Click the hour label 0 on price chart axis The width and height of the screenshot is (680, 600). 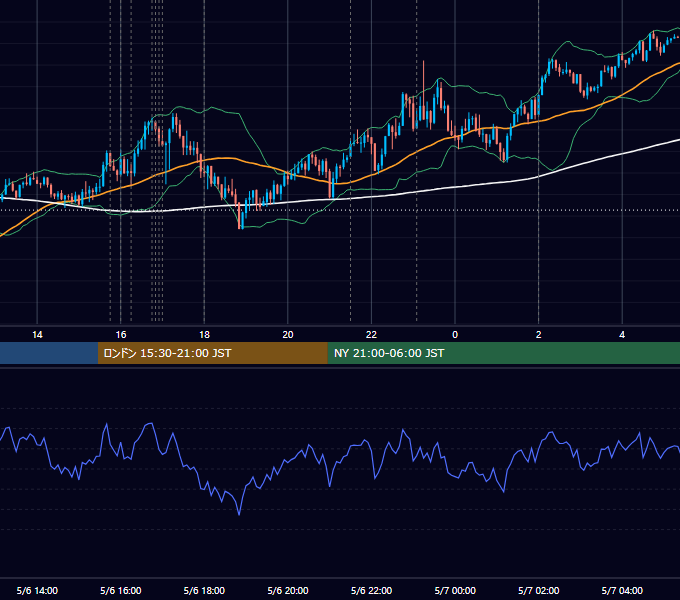point(455,335)
